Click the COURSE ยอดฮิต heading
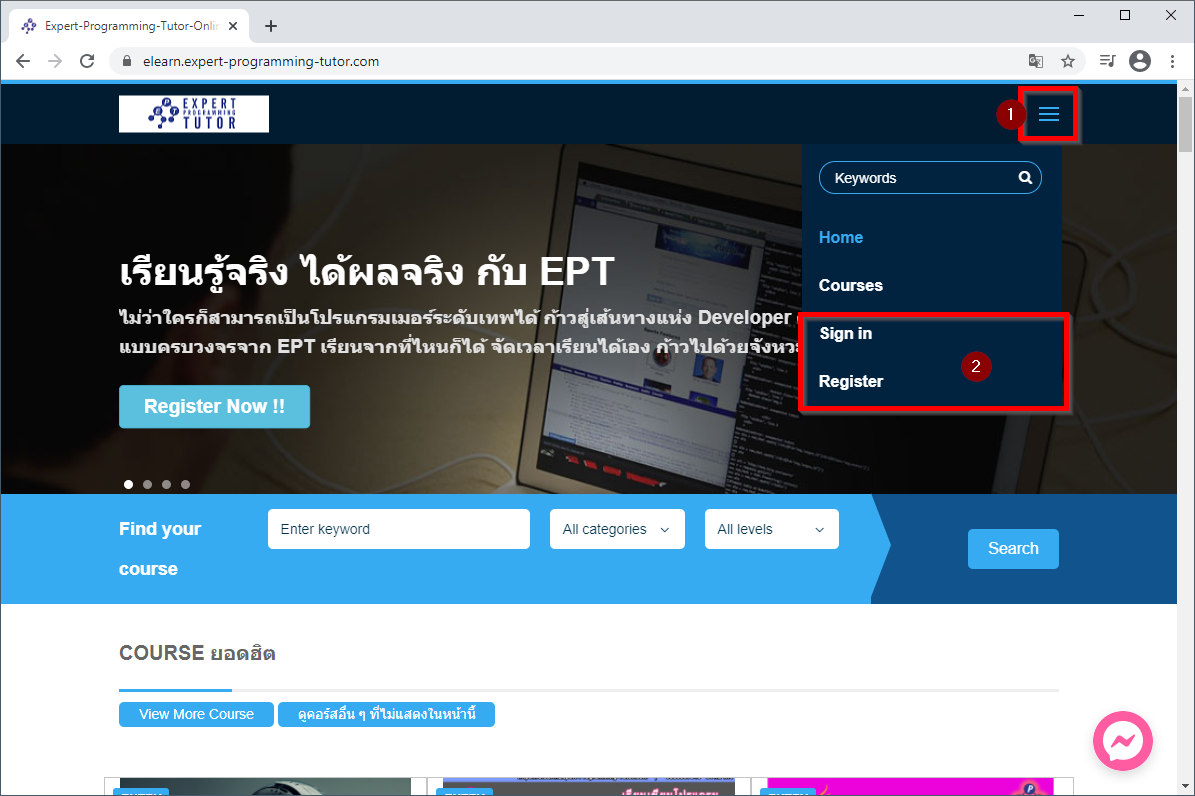 pos(197,653)
